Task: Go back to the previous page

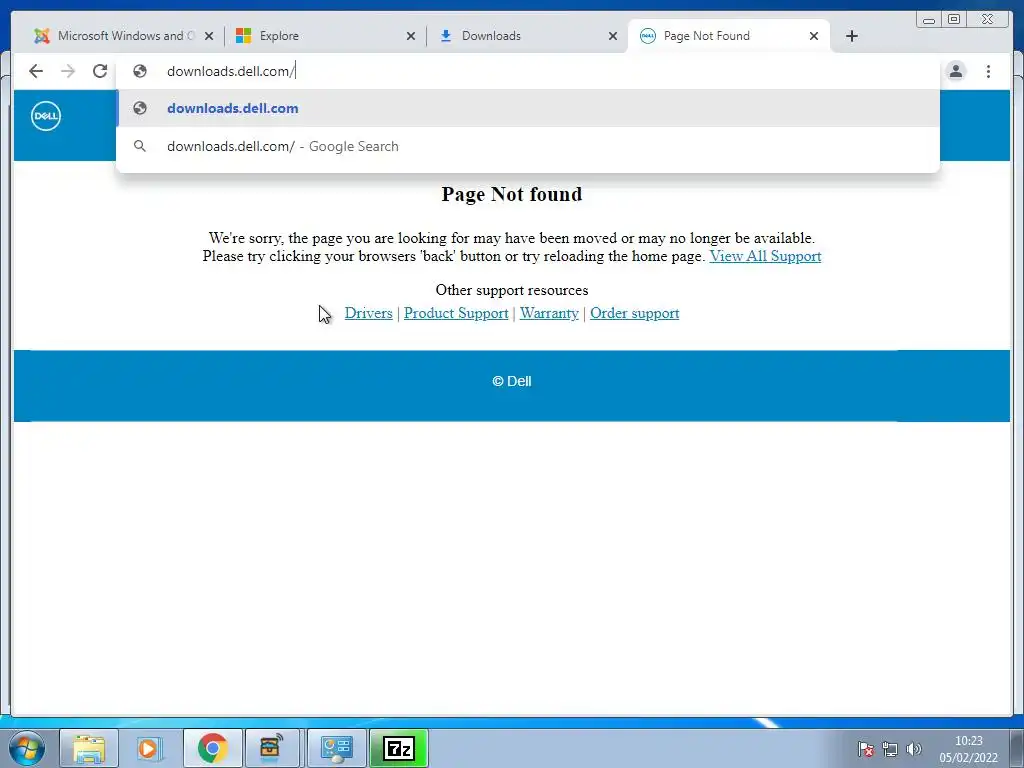Action: click(36, 71)
